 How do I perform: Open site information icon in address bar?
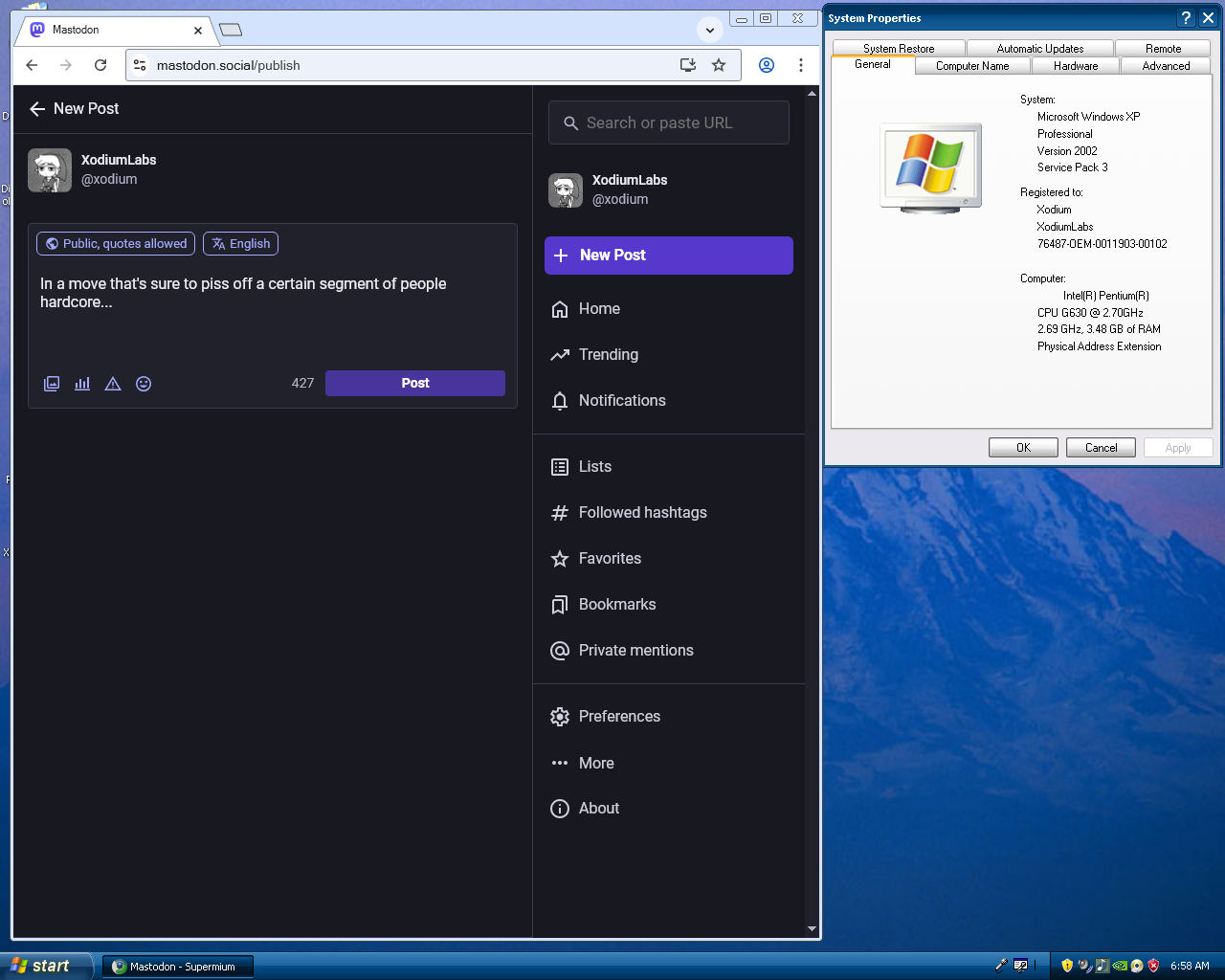[x=140, y=65]
